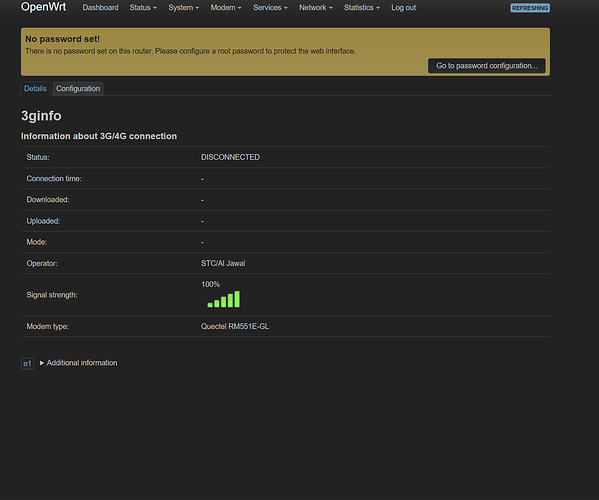Screen dimensions: 599x500
Task: Click the Quectel RM551E-GL modem type
Action: [235, 326]
